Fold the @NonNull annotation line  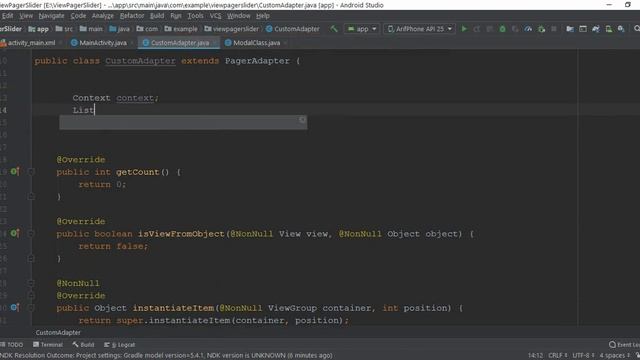tap(31, 283)
